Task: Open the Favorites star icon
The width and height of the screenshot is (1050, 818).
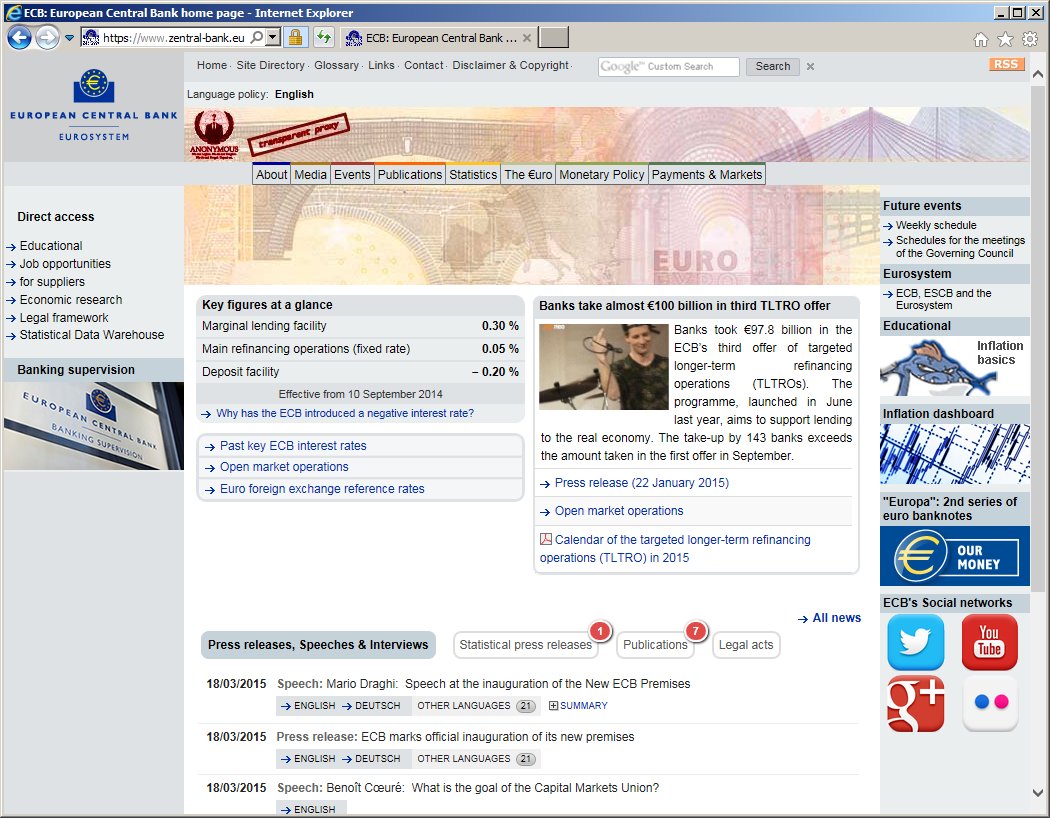Action: point(1005,39)
